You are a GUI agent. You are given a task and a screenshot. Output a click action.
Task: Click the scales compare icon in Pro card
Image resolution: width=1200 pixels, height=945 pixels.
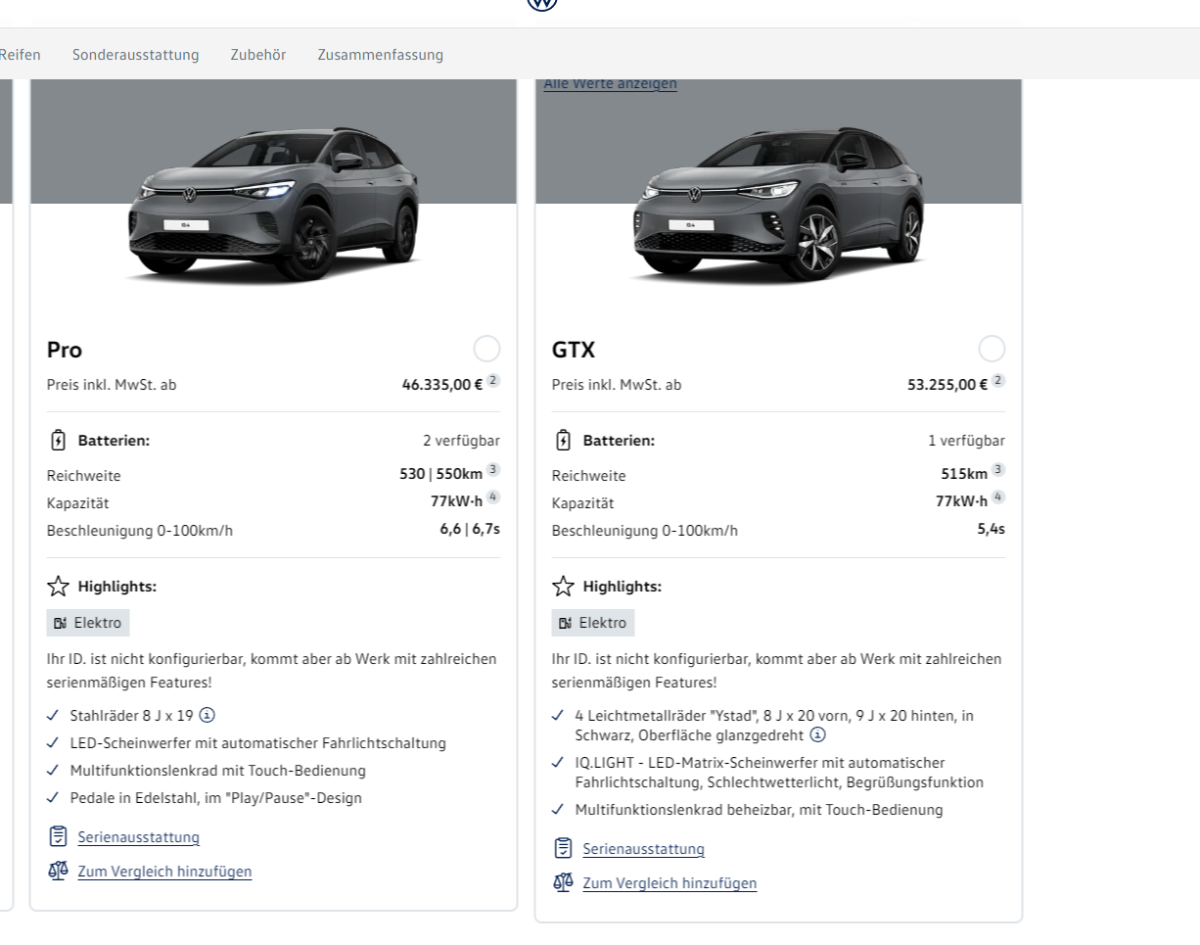pos(58,871)
